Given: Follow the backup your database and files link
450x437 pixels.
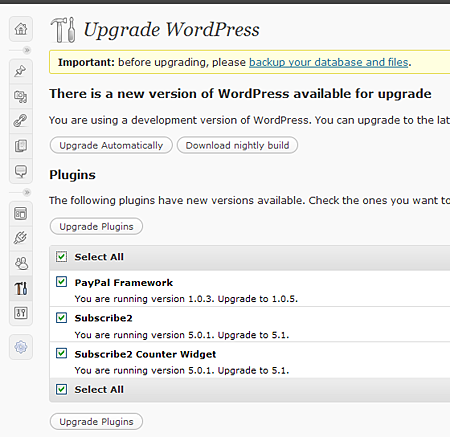Looking at the screenshot, I should (329, 62).
